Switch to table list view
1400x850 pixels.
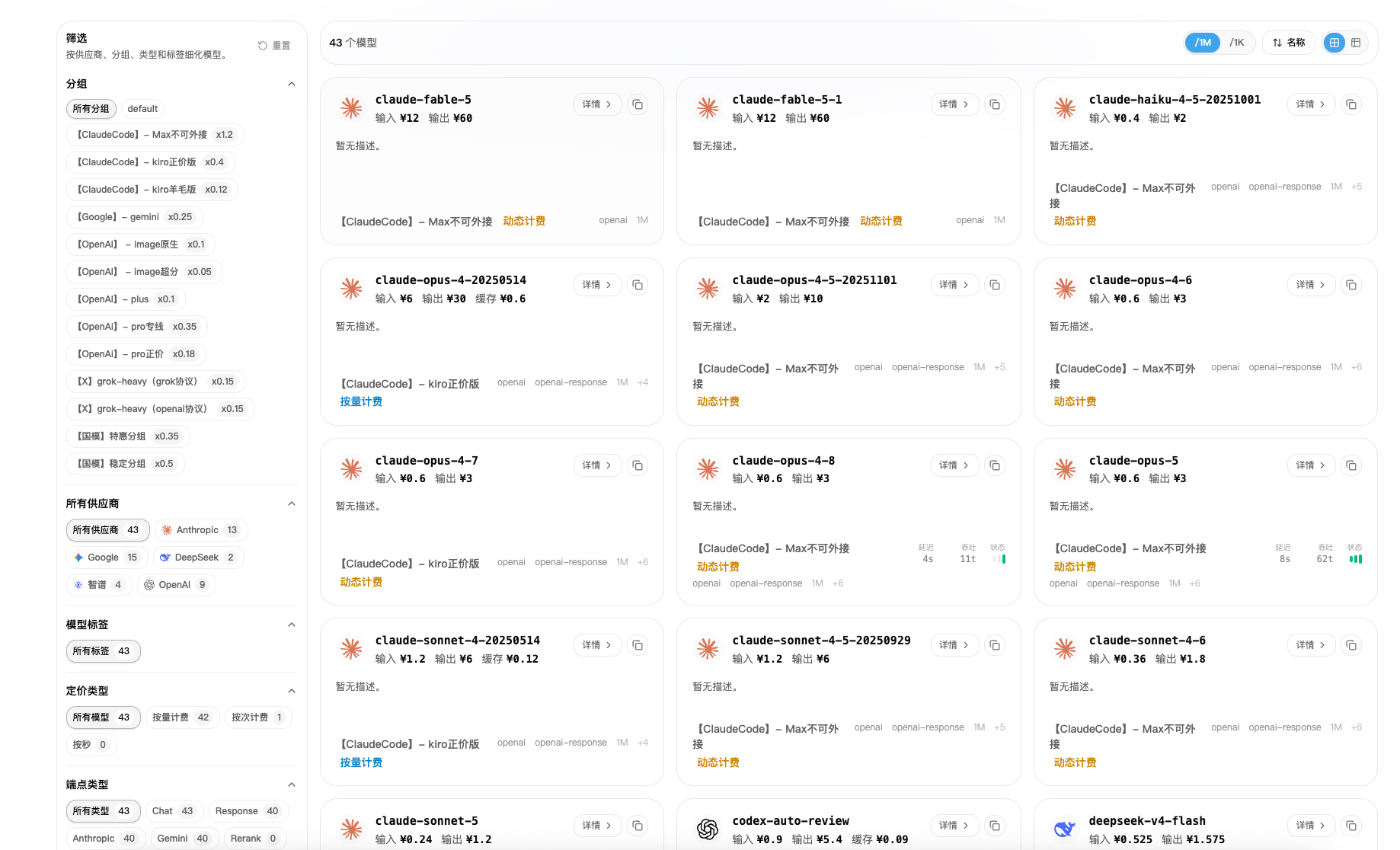[x=1356, y=43]
